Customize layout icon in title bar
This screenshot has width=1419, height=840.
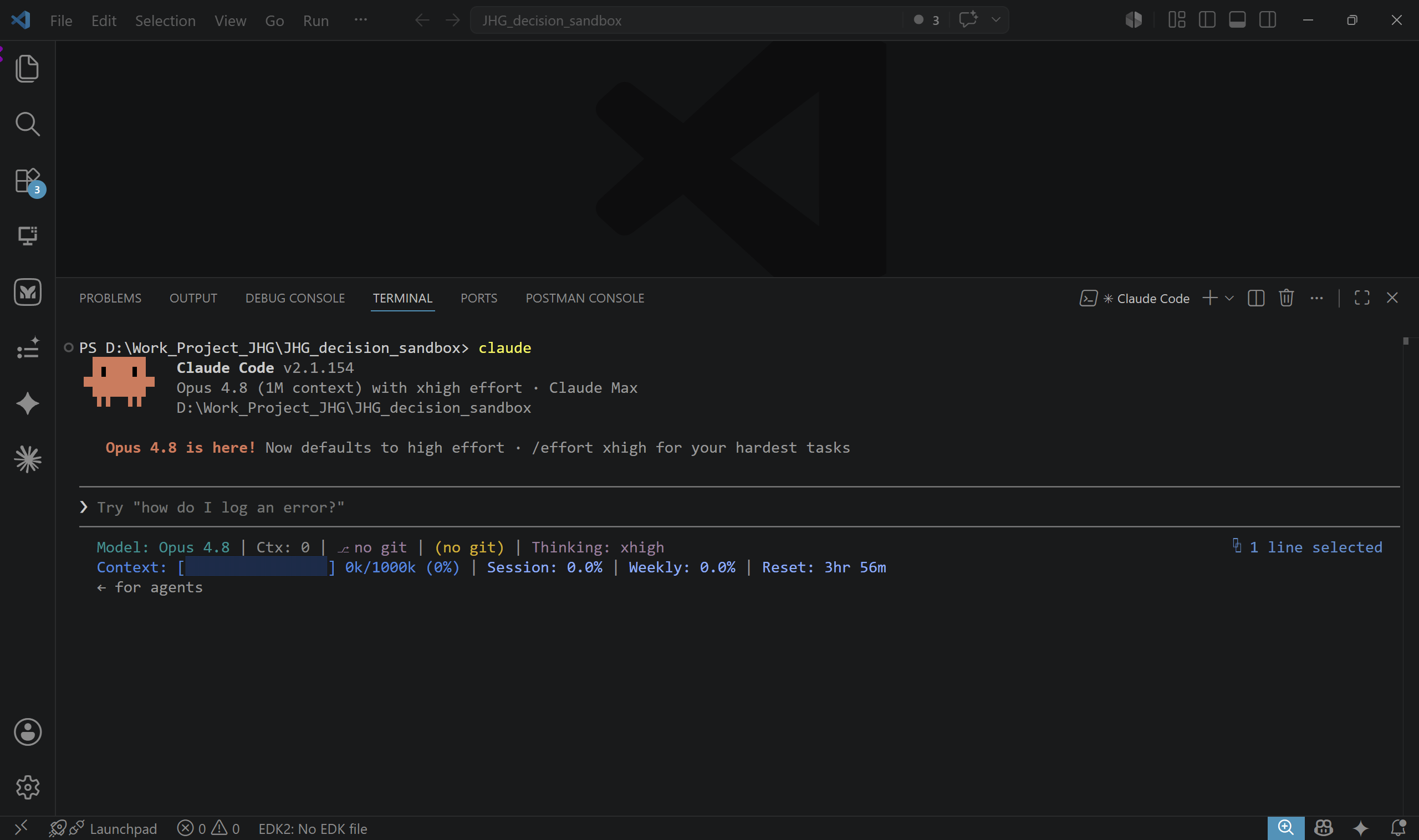coord(1177,20)
